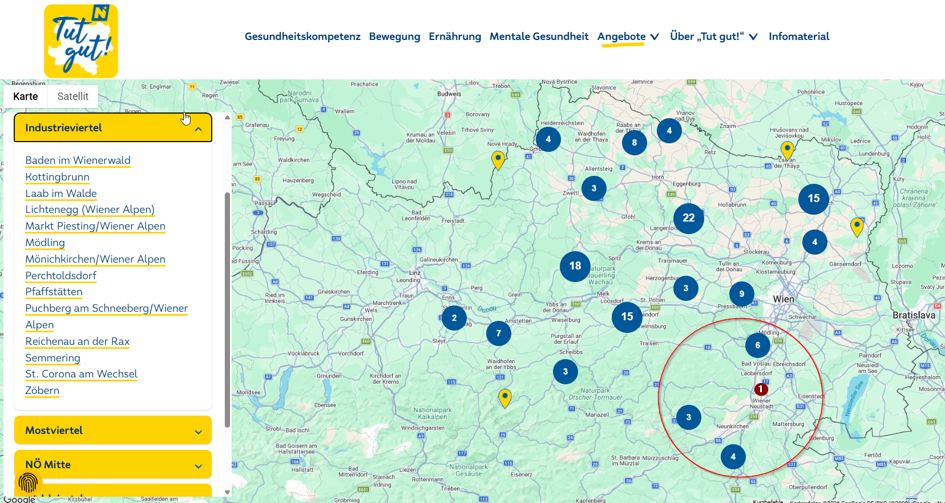This screenshot has width=945, height=503.
Task: Click cluster 4 near Gänserndorf
Action: click(815, 242)
